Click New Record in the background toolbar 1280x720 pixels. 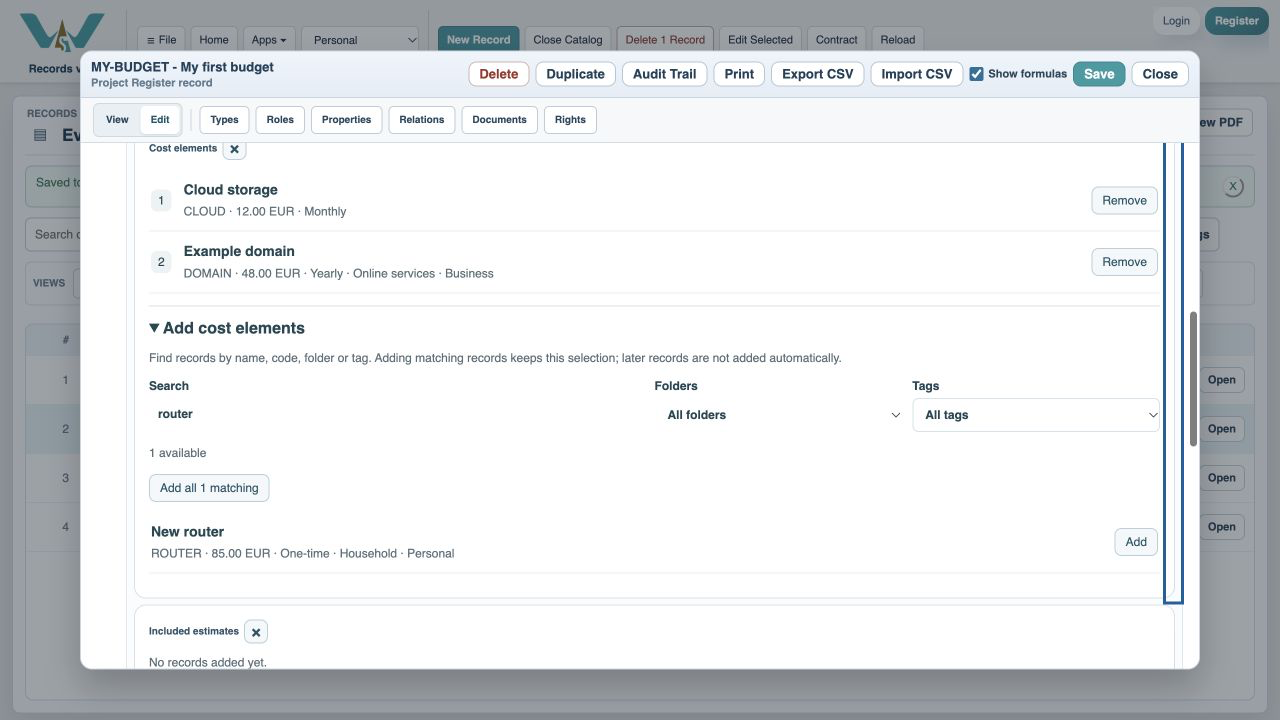tap(478, 40)
